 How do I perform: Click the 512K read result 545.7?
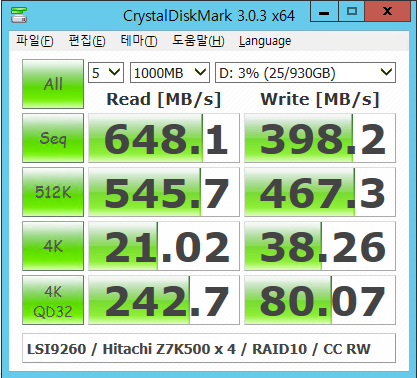pos(164,192)
